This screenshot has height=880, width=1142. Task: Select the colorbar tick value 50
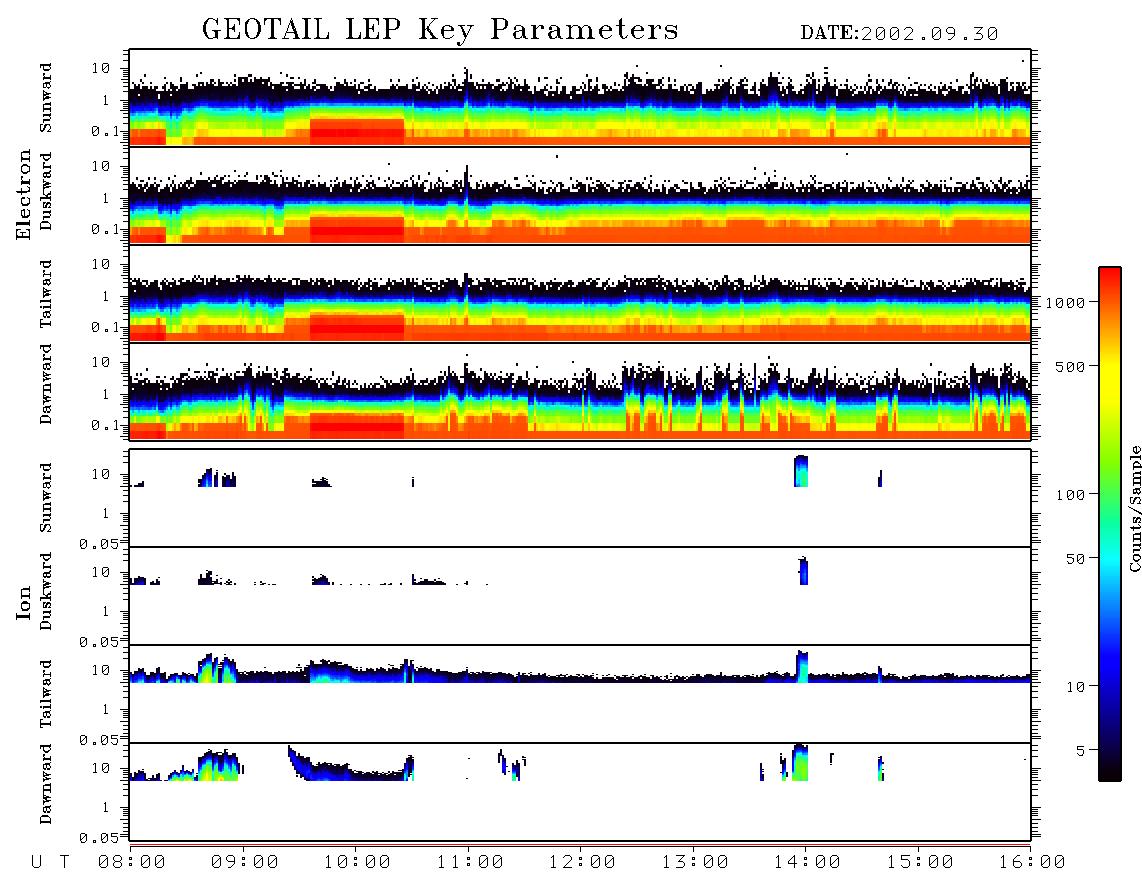1076,559
